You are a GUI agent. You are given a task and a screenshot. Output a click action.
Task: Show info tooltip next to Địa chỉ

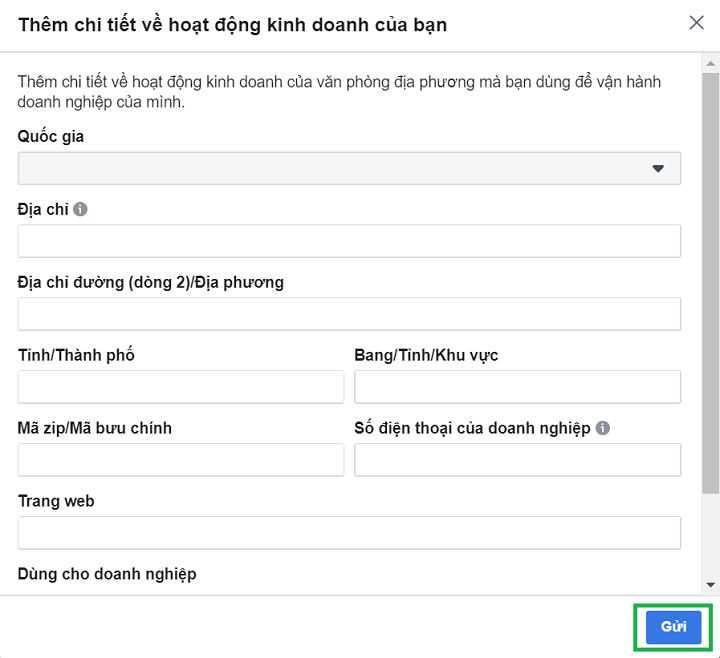click(x=80, y=209)
